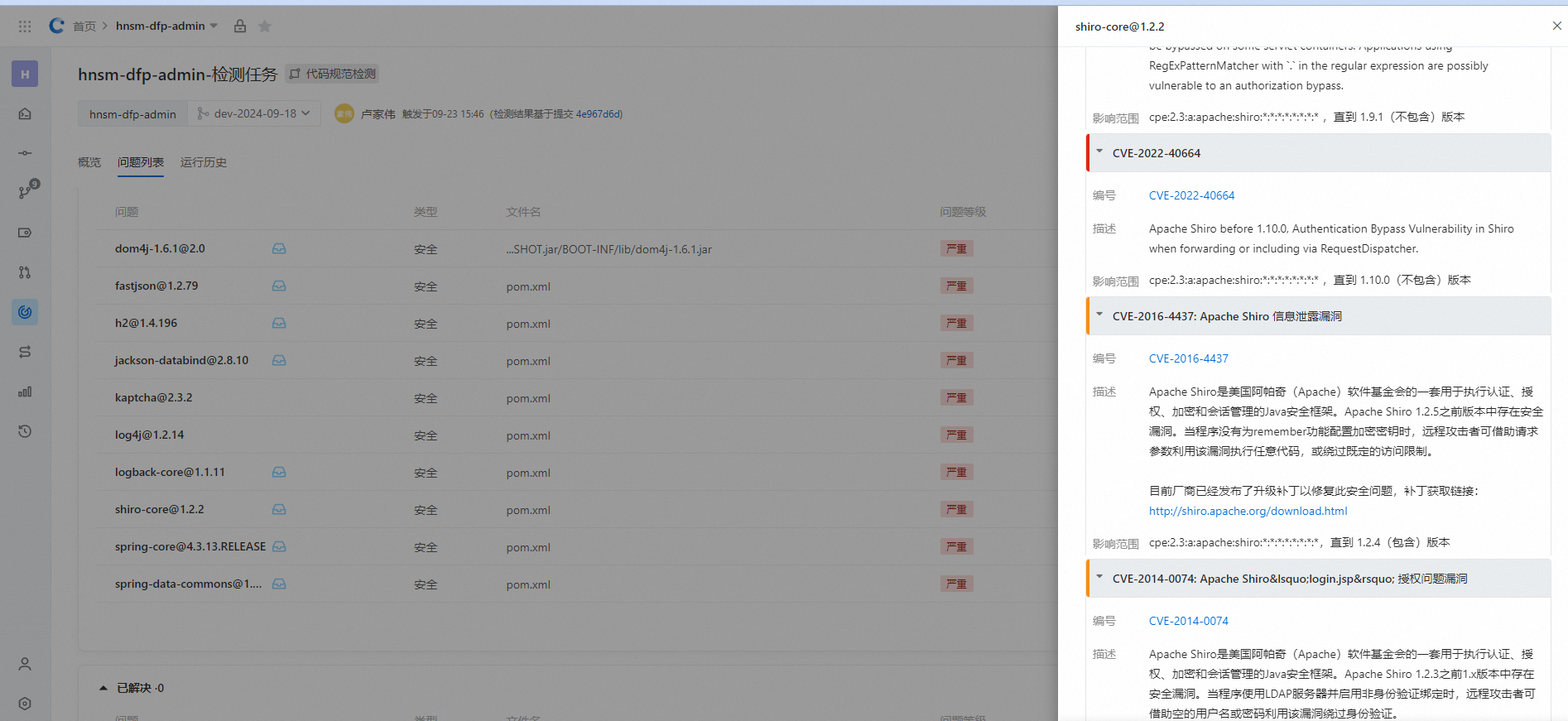Screen dimensions: 1568x721
Task: Open the CVE-2016-4437 link
Action: tap(1188, 358)
